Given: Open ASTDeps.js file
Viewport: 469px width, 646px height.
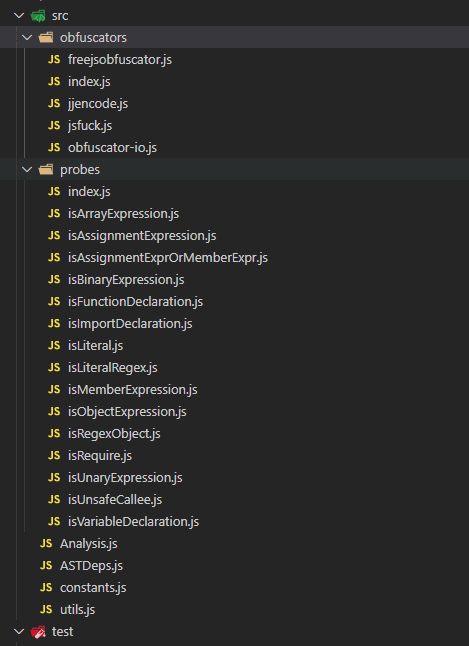Looking at the screenshot, I should pos(91,566).
